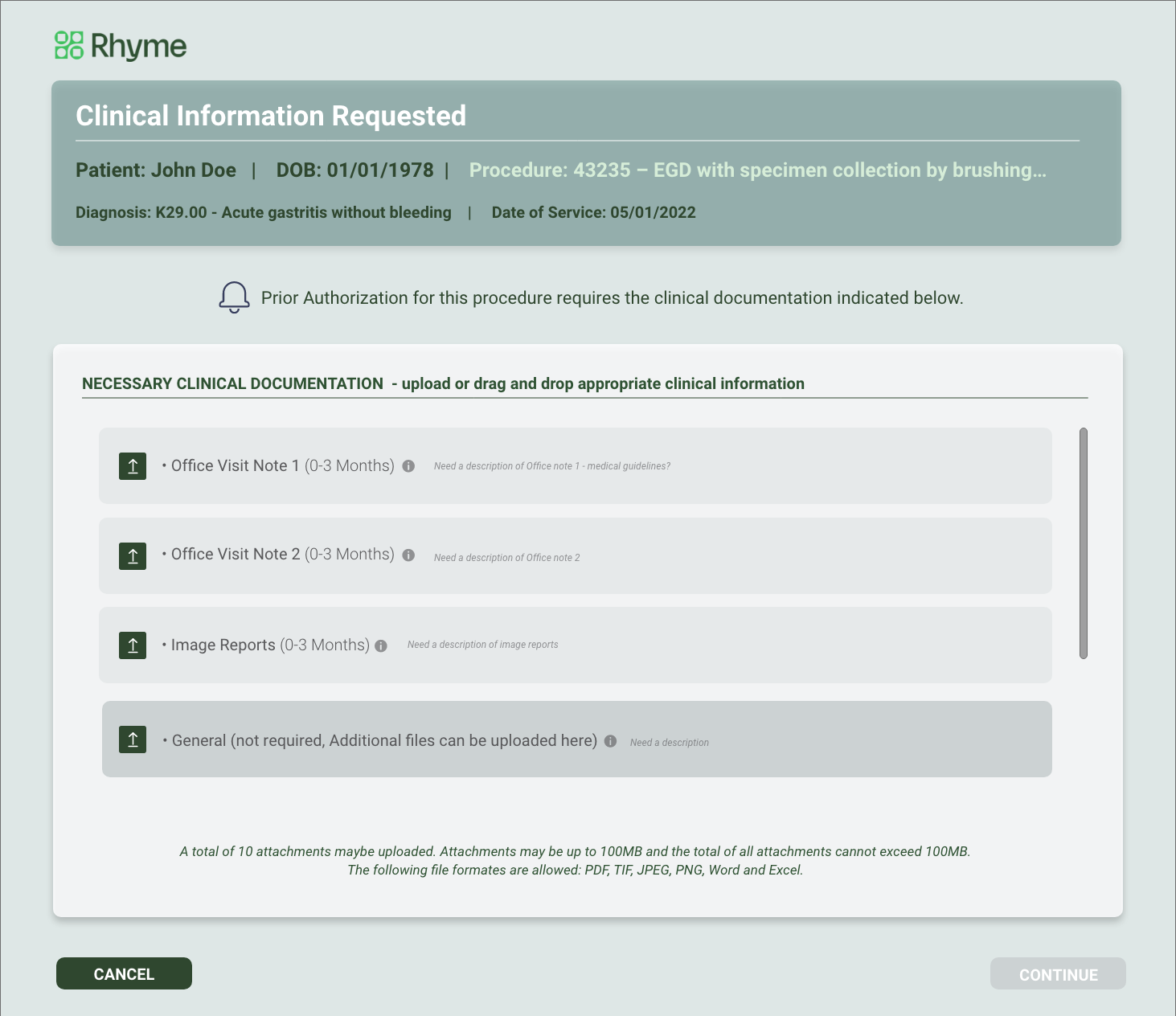
Task: Click the Continue button
Action: pyautogui.click(x=1058, y=973)
